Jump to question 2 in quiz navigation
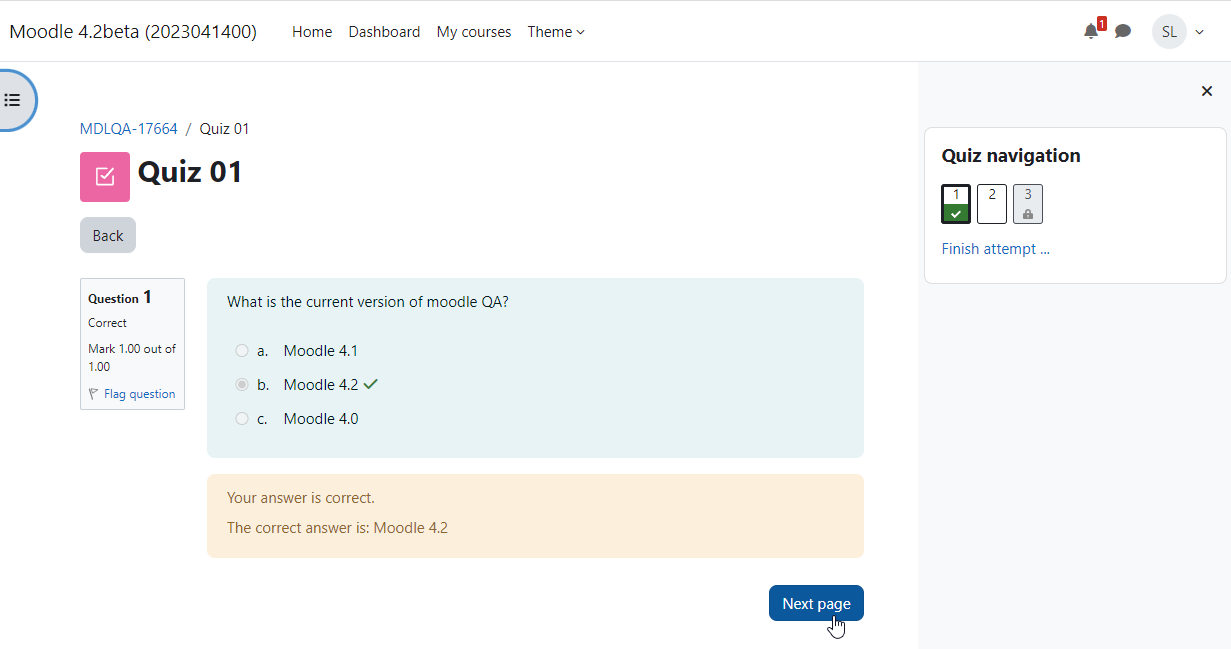 992,204
